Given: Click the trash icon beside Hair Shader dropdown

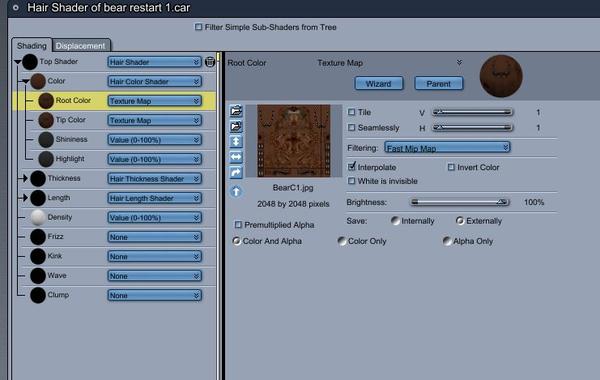Looking at the screenshot, I should point(210,62).
